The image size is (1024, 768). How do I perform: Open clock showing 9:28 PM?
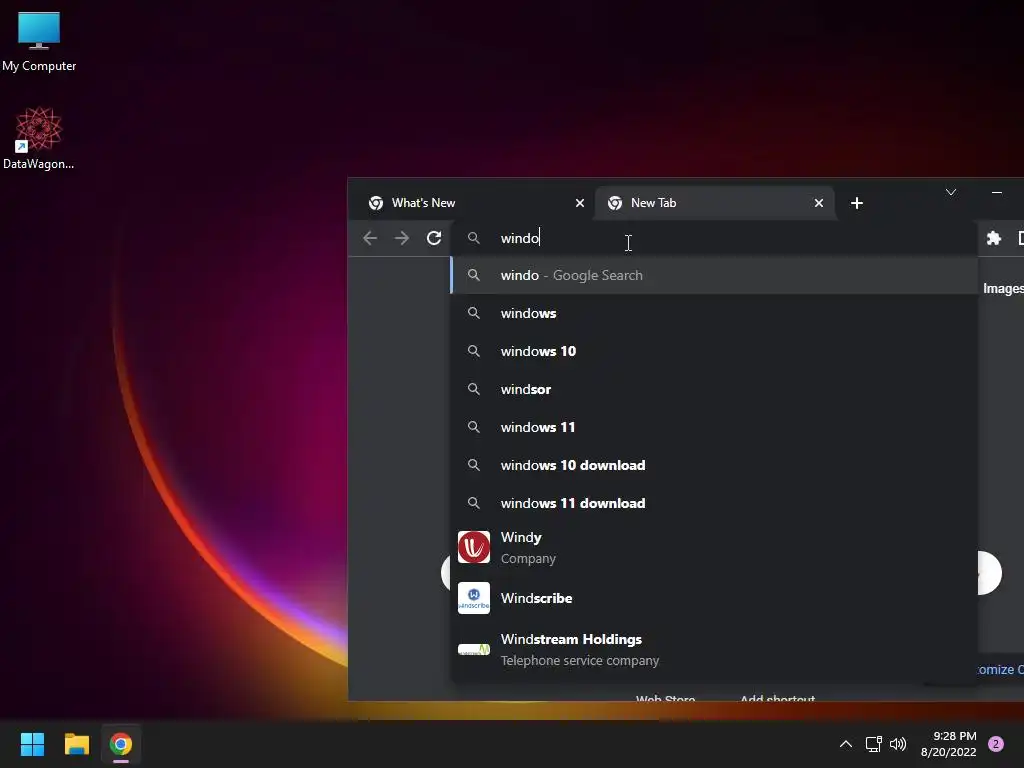coord(948,744)
